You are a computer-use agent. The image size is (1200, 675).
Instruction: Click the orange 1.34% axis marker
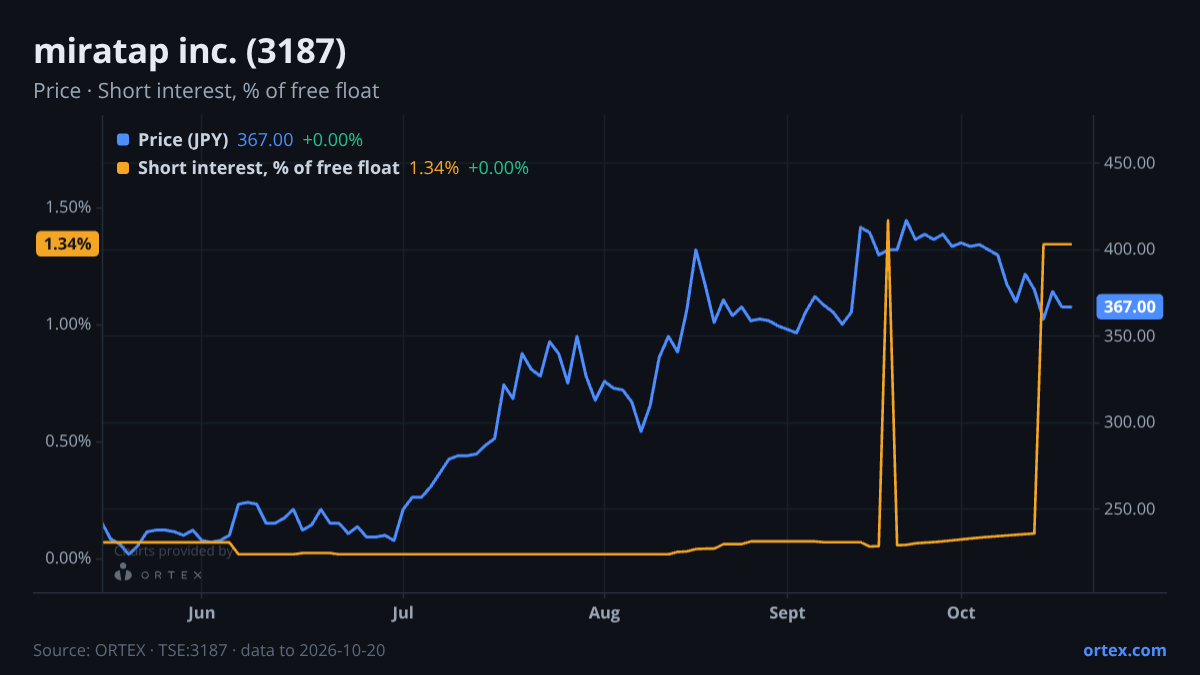pos(68,244)
